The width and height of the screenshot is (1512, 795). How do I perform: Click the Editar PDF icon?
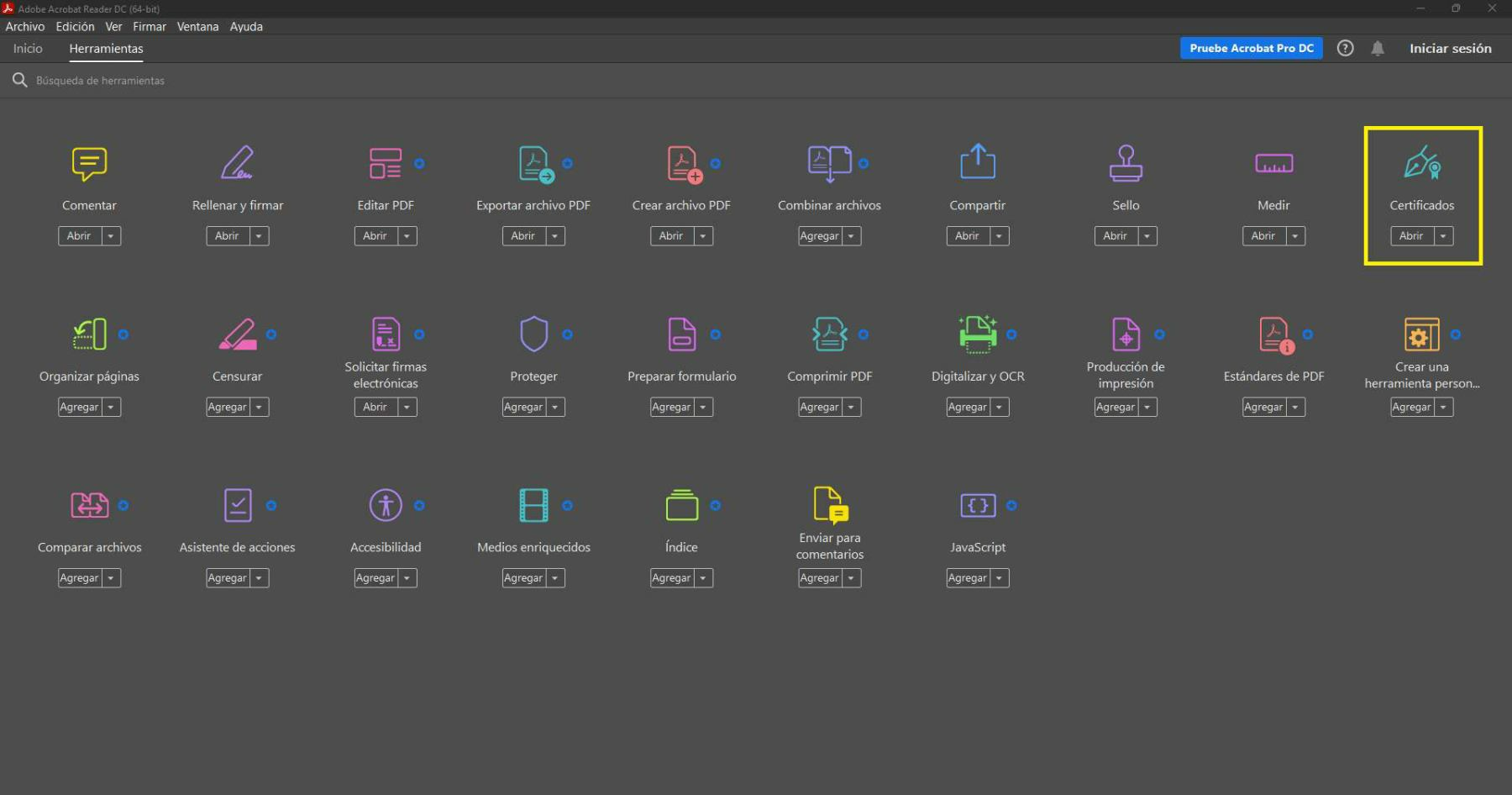386,163
